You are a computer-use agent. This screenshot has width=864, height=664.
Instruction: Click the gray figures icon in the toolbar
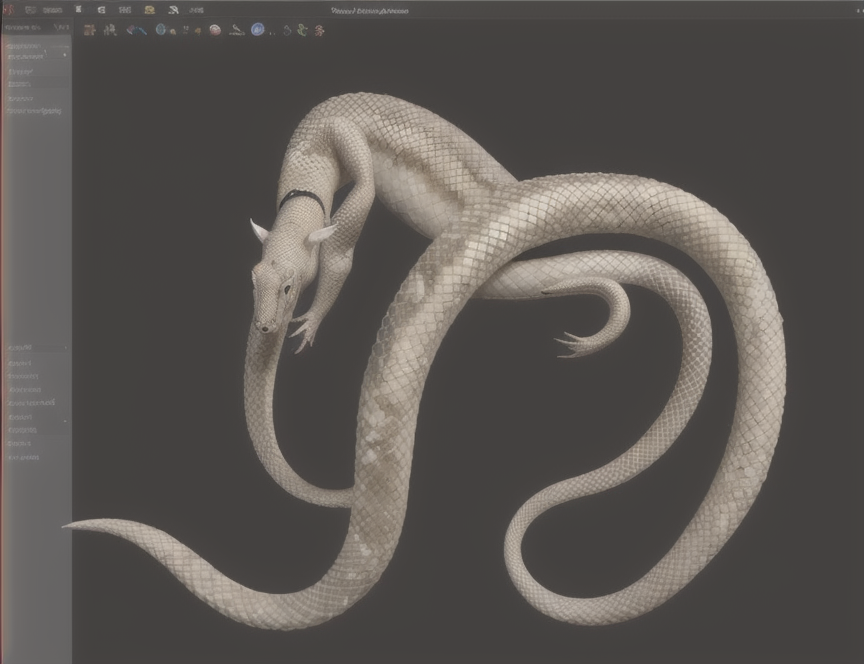110,30
